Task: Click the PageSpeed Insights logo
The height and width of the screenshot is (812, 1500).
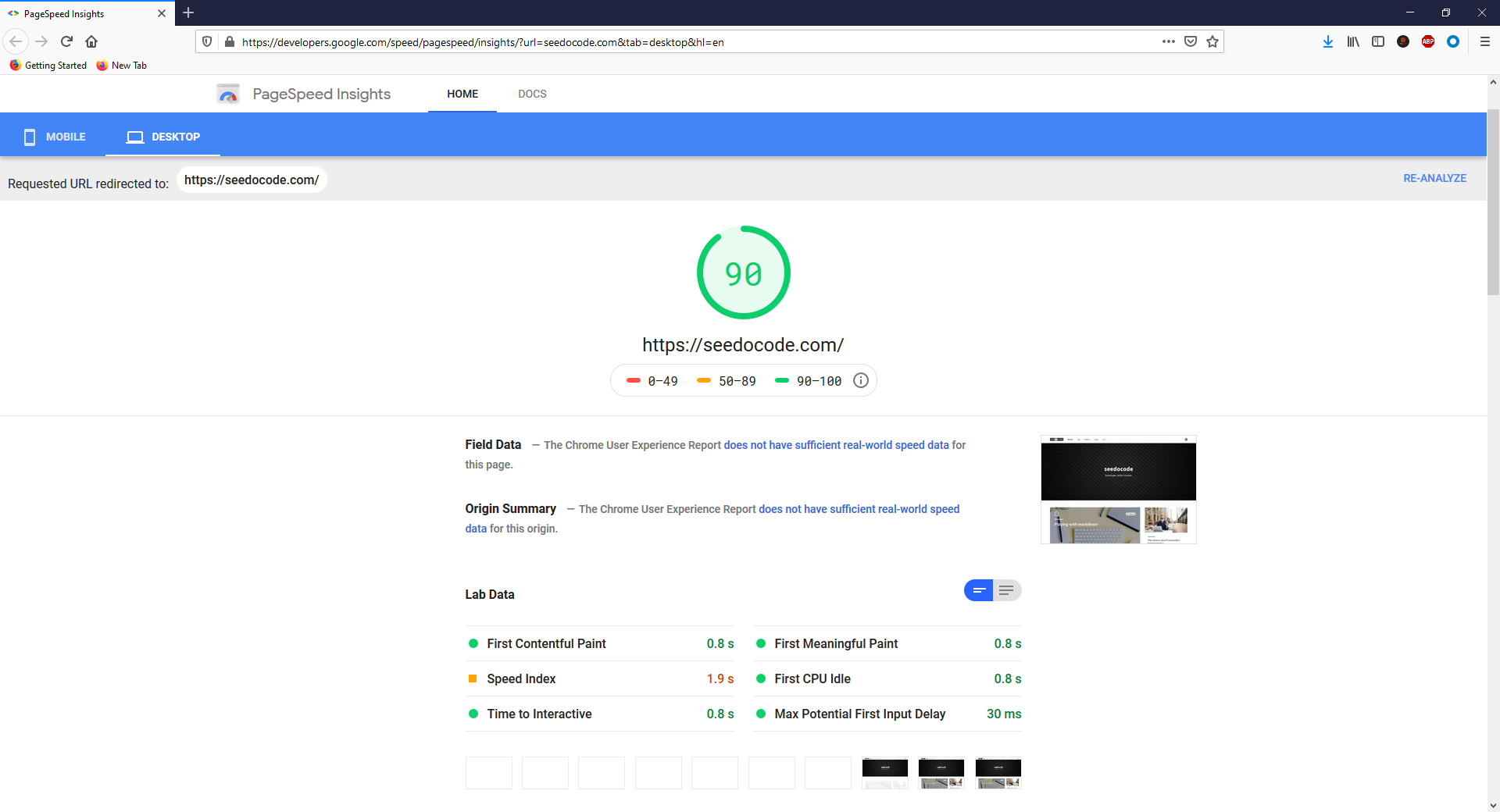Action: 304,94
